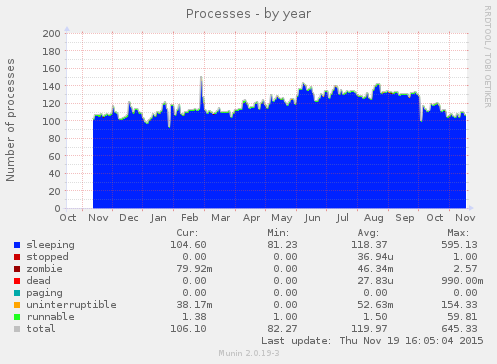Viewport: 497px width, 364px height.
Task: Click zombie current value 79.92m
Action: [194, 269]
